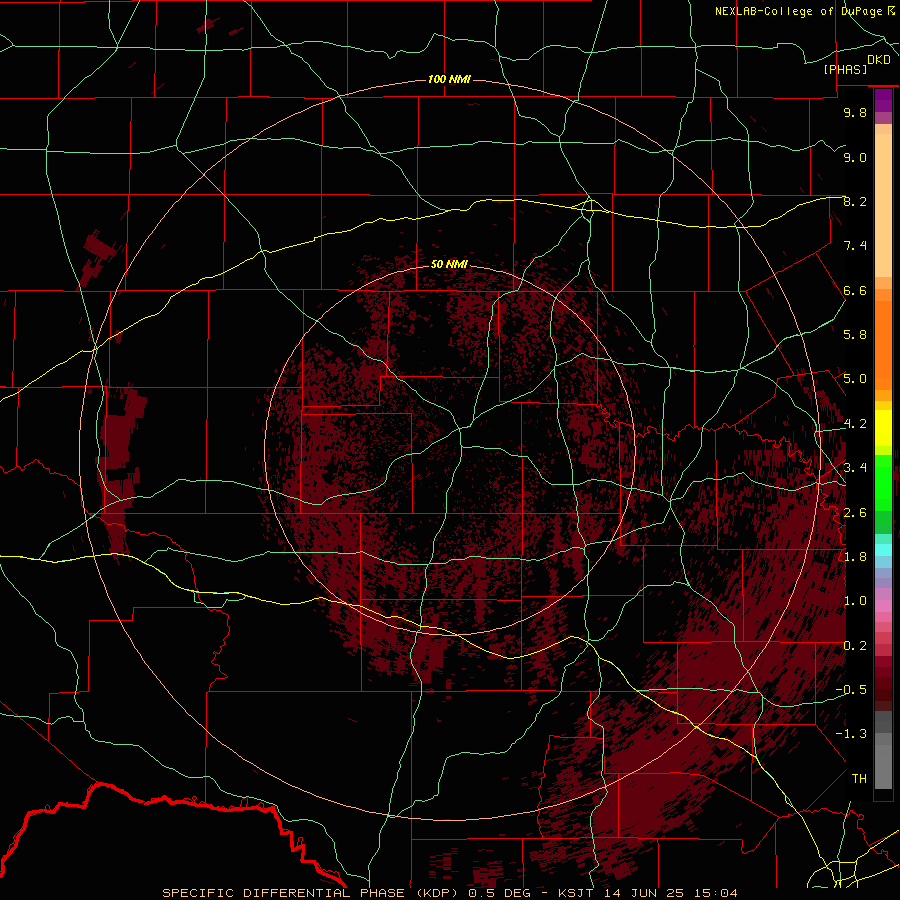Click the -0.5 scale value

(x=851, y=690)
